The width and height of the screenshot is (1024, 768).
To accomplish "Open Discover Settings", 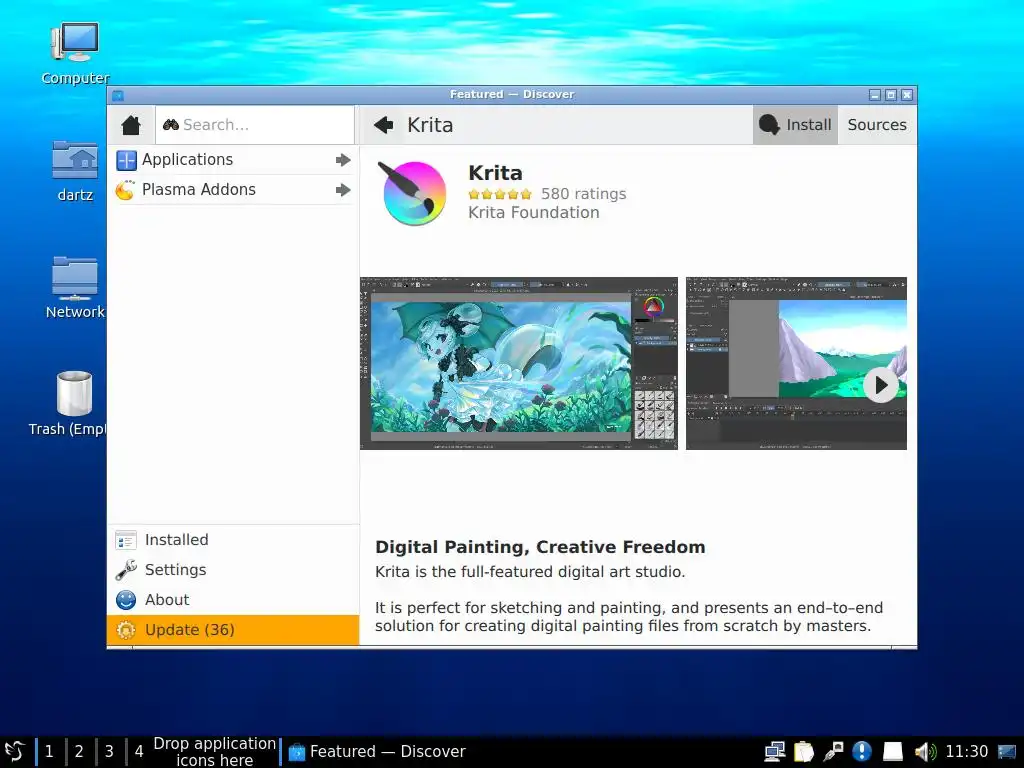I will [233, 570].
